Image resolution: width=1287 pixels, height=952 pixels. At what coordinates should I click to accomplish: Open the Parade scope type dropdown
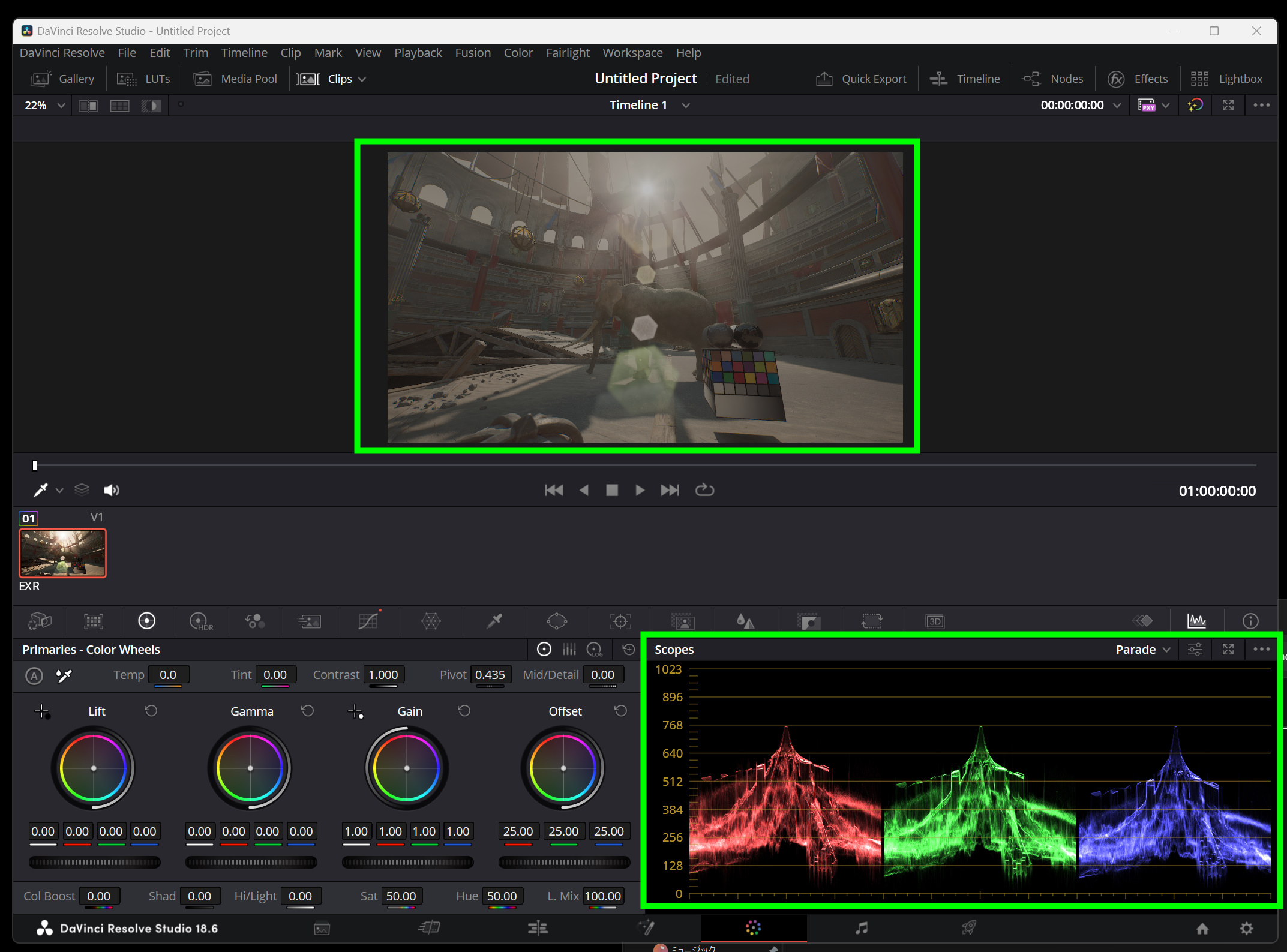point(1142,650)
